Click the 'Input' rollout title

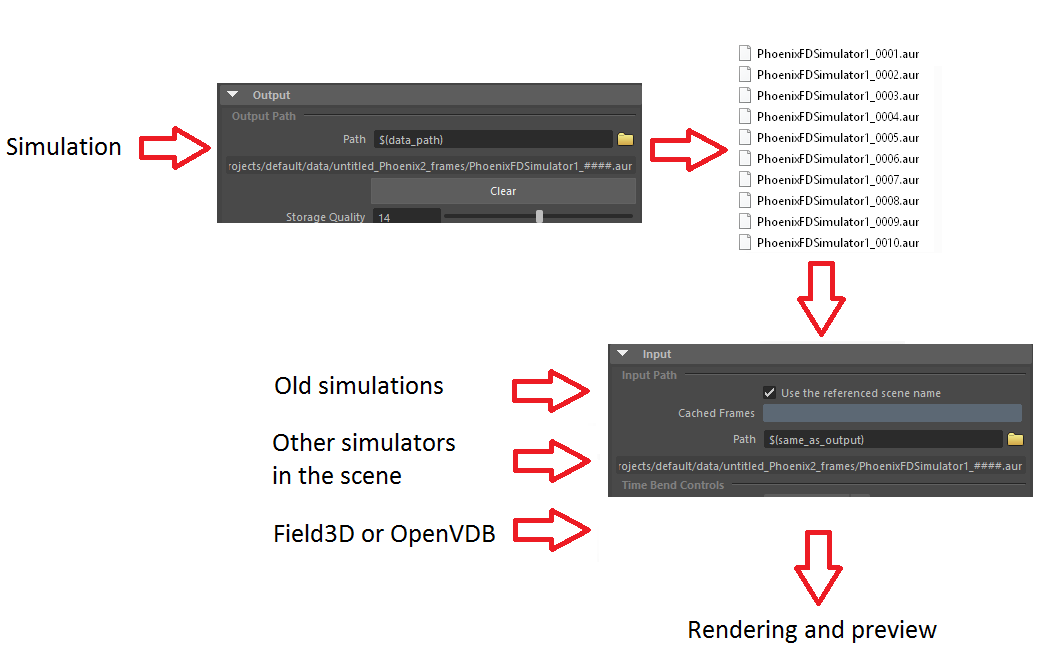[x=656, y=354]
